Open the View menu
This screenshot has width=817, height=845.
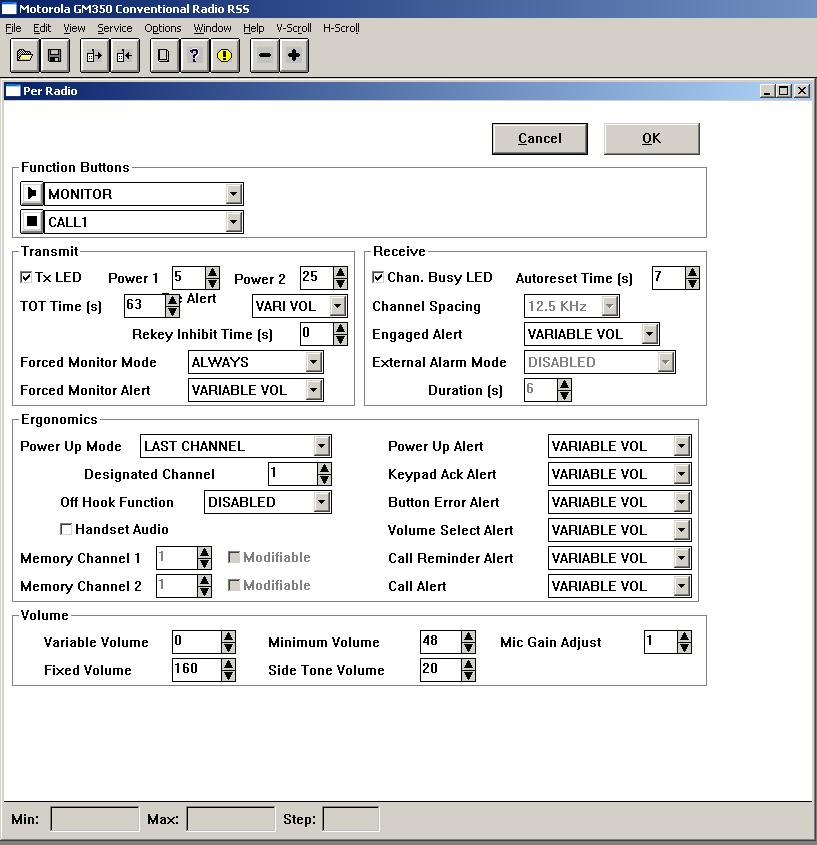pos(74,28)
